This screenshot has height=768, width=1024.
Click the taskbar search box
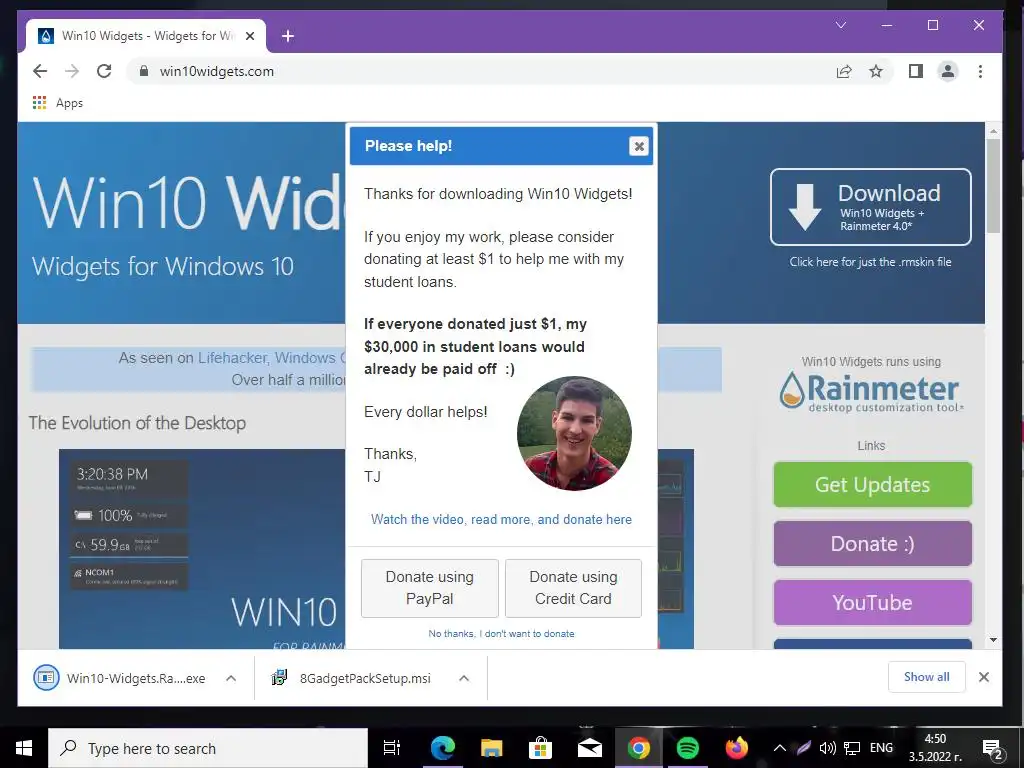click(208, 748)
